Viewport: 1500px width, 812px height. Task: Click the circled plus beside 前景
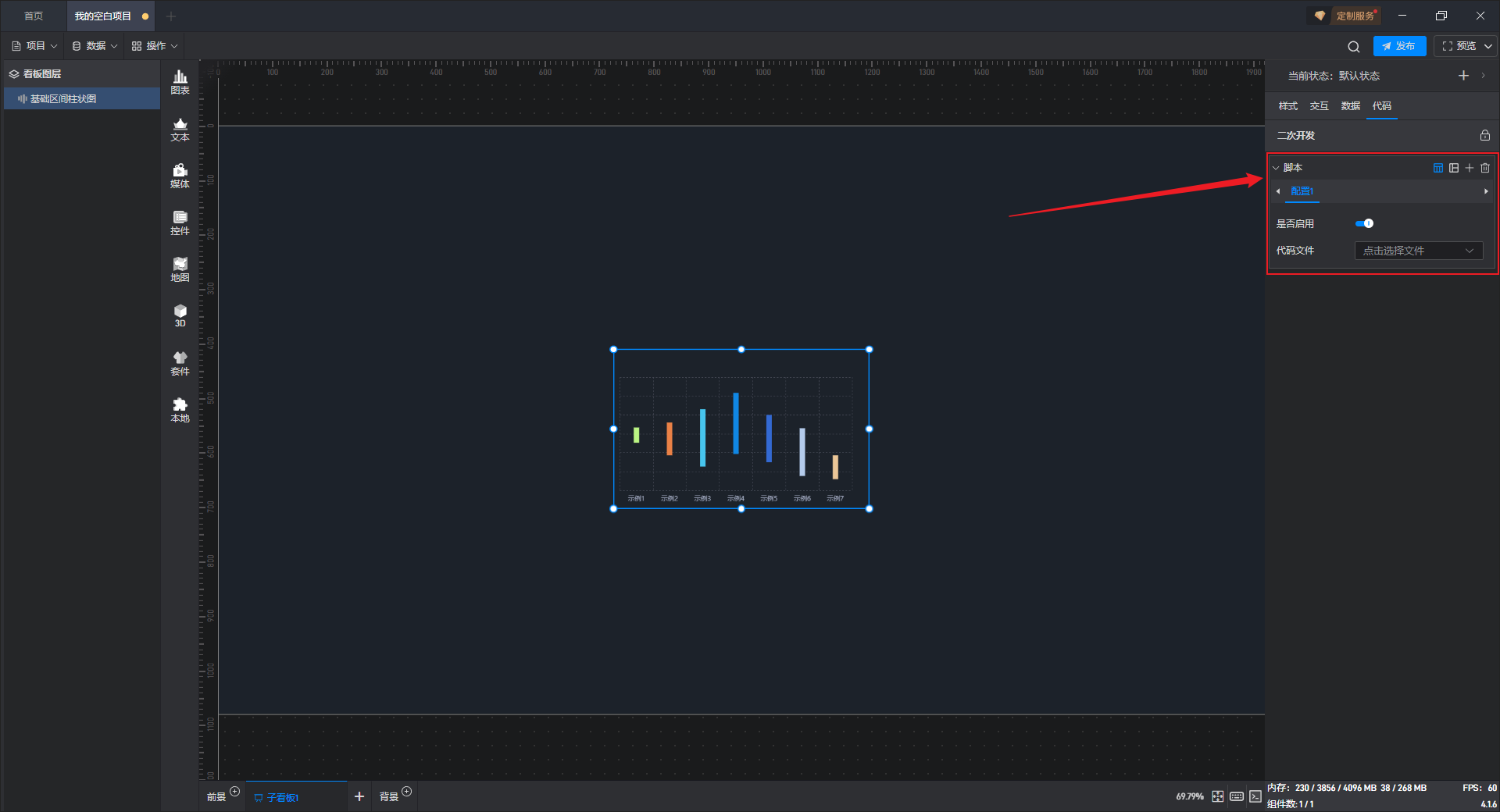[234, 792]
